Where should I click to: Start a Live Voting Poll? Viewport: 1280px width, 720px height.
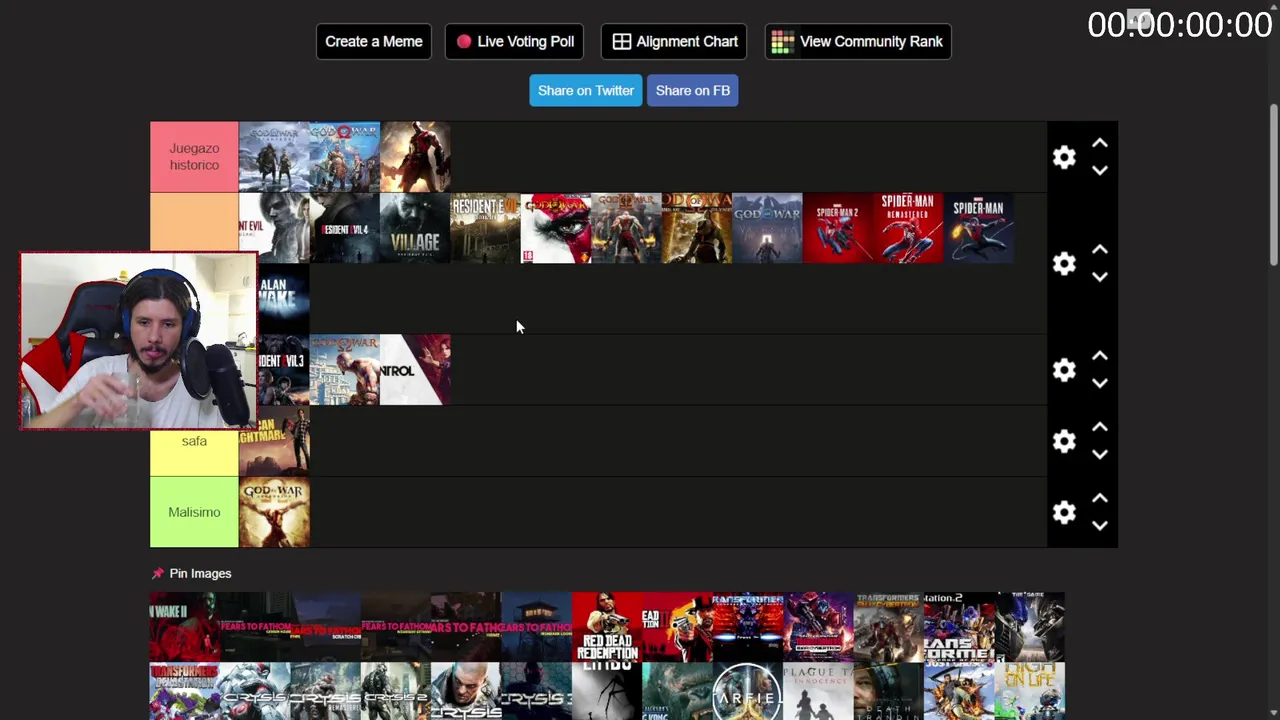coord(514,41)
